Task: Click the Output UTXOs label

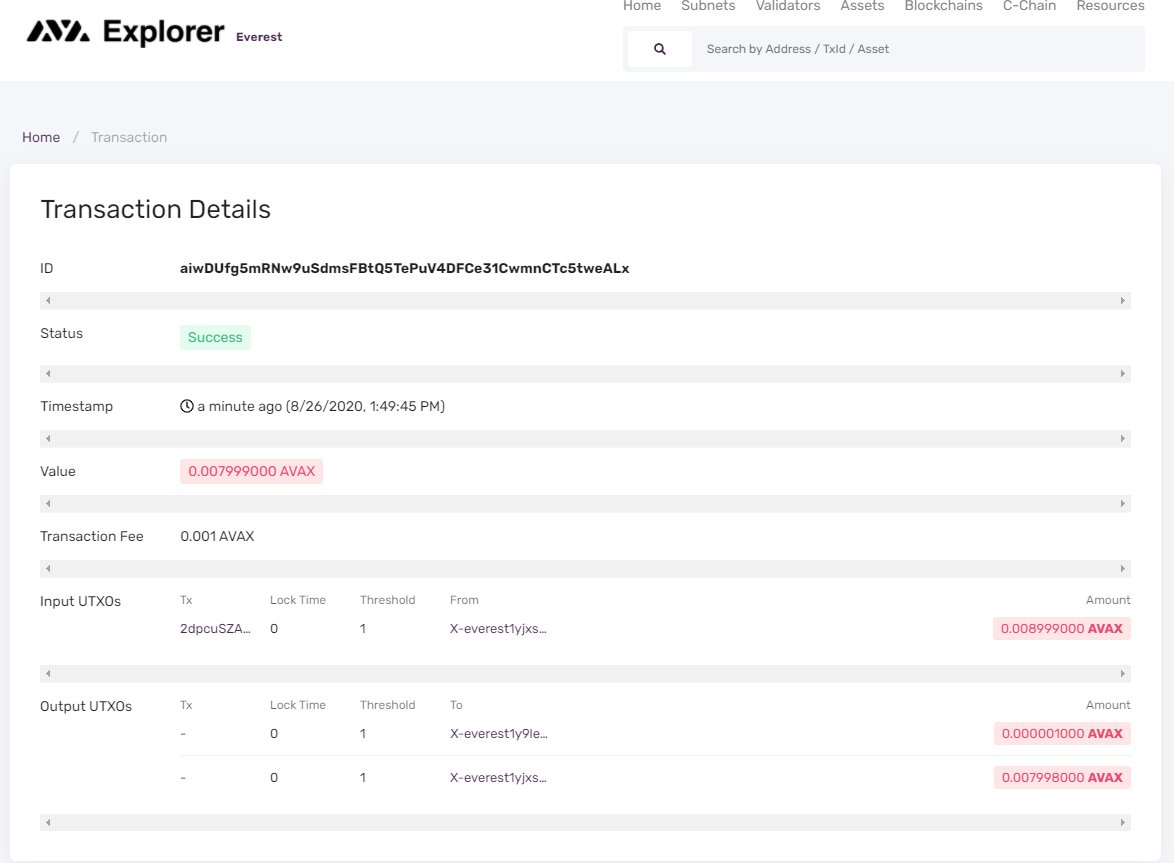Action: click(86, 706)
